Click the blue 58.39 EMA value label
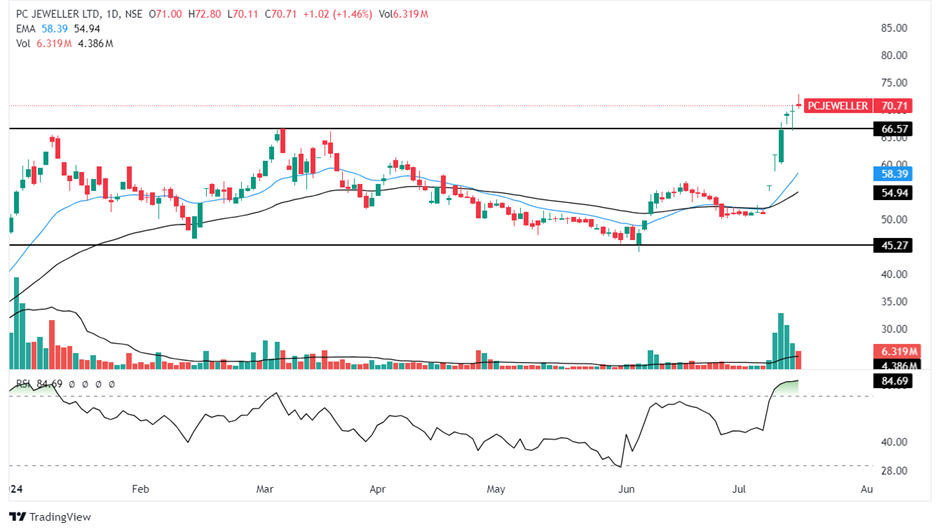 click(894, 173)
